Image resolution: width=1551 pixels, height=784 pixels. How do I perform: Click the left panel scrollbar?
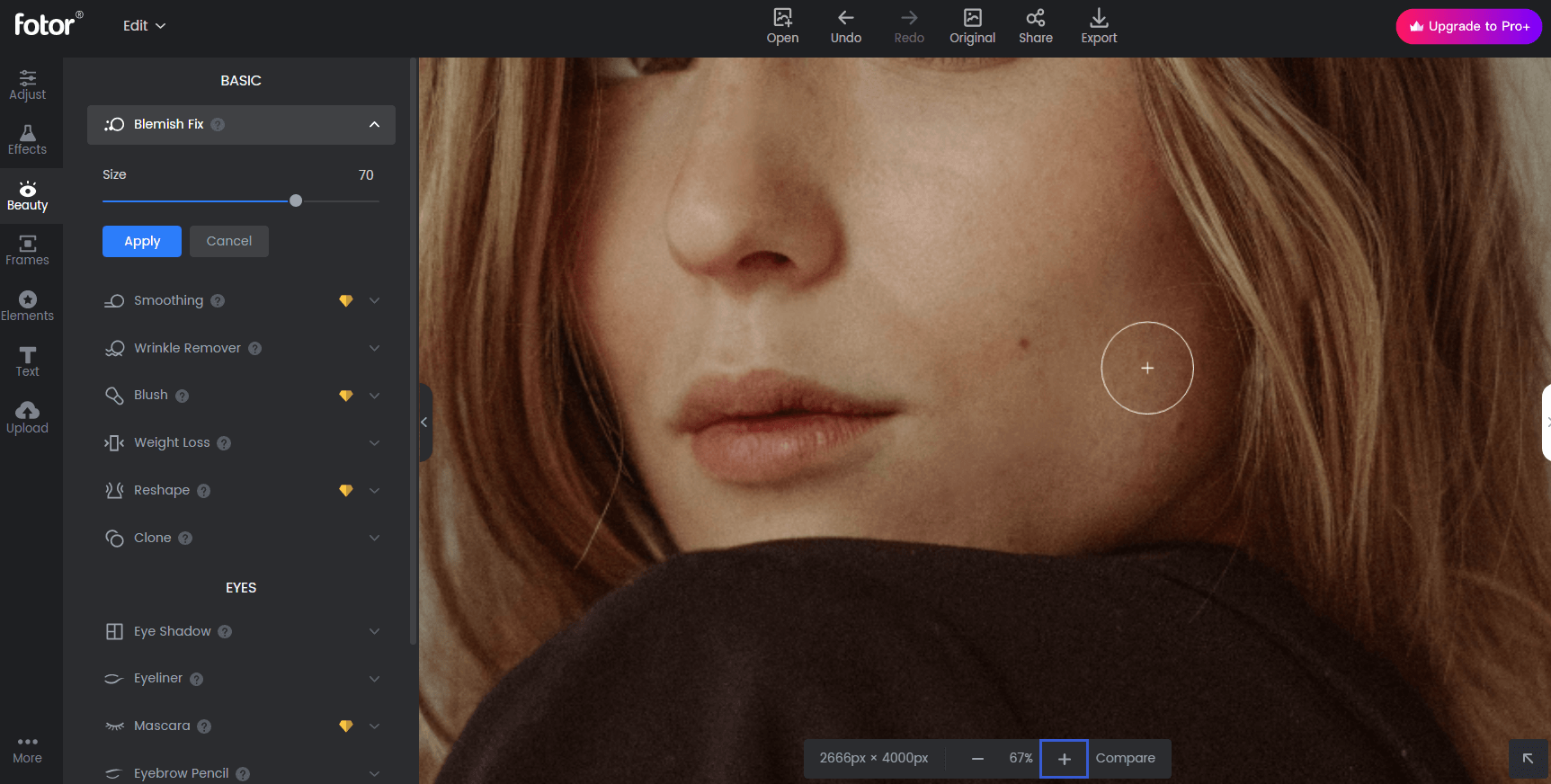(x=413, y=351)
